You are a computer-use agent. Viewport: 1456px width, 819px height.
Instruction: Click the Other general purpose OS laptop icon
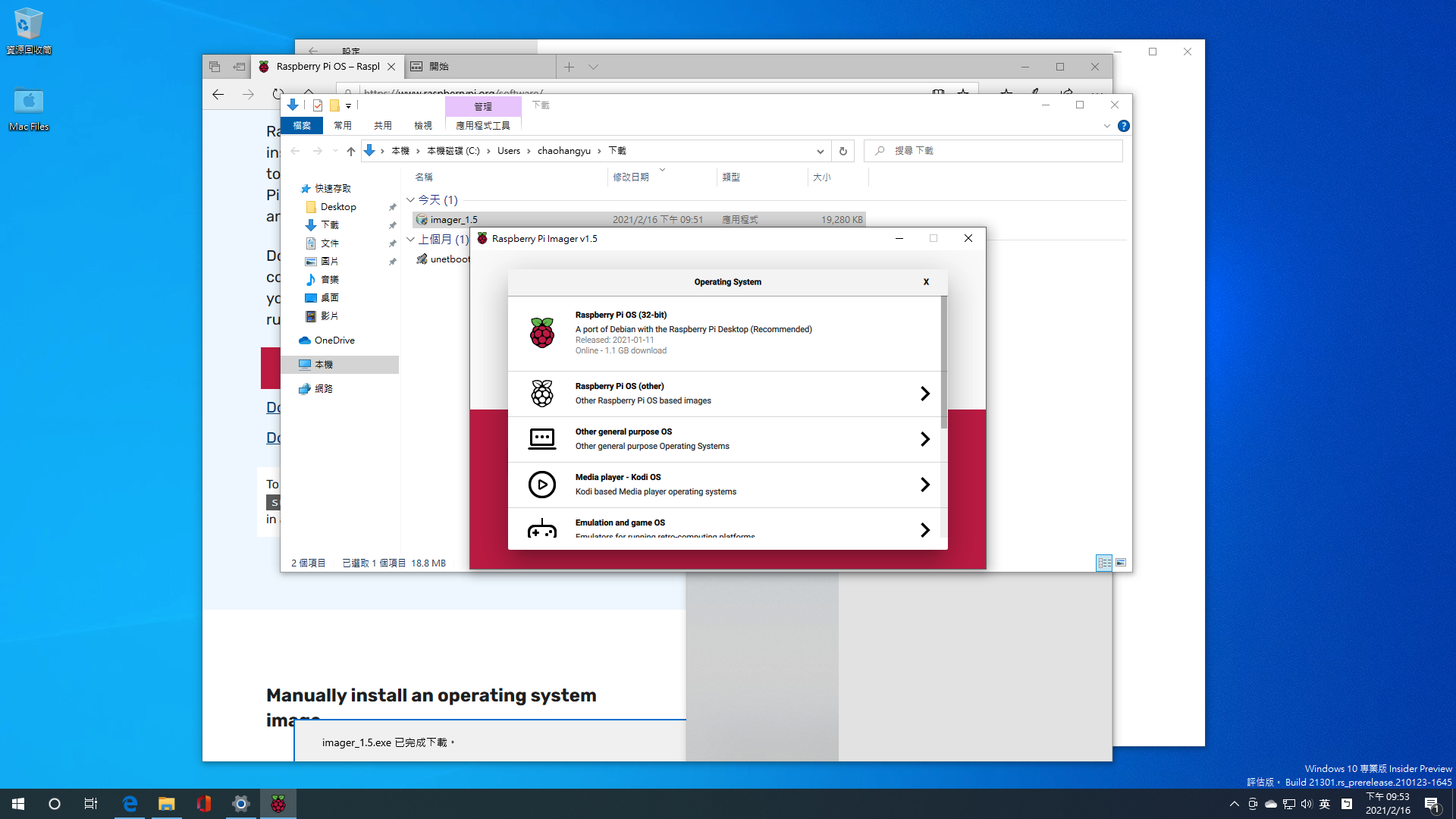(541, 439)
